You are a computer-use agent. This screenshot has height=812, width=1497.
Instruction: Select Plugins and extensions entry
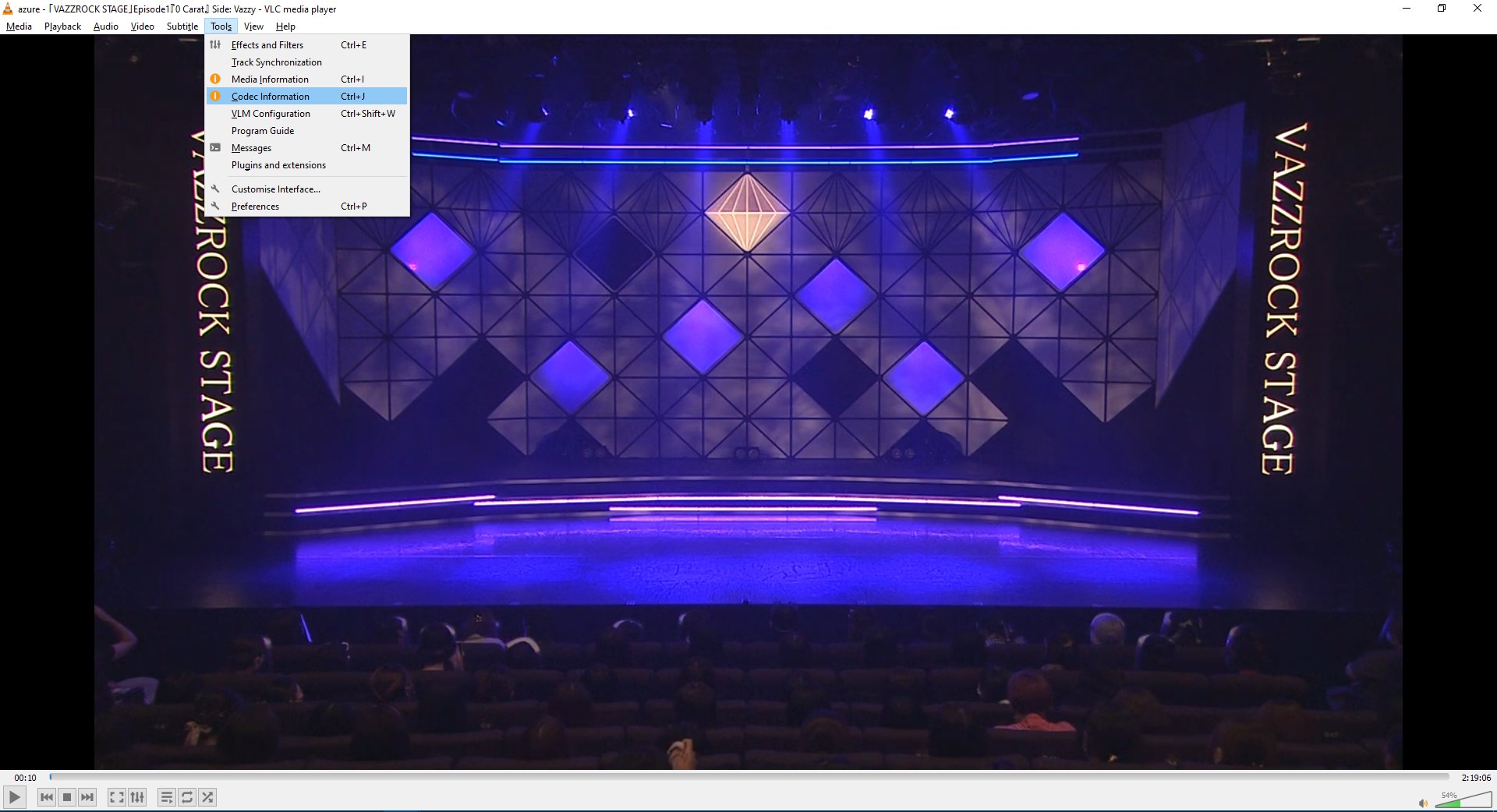click(x=306, y=165)
